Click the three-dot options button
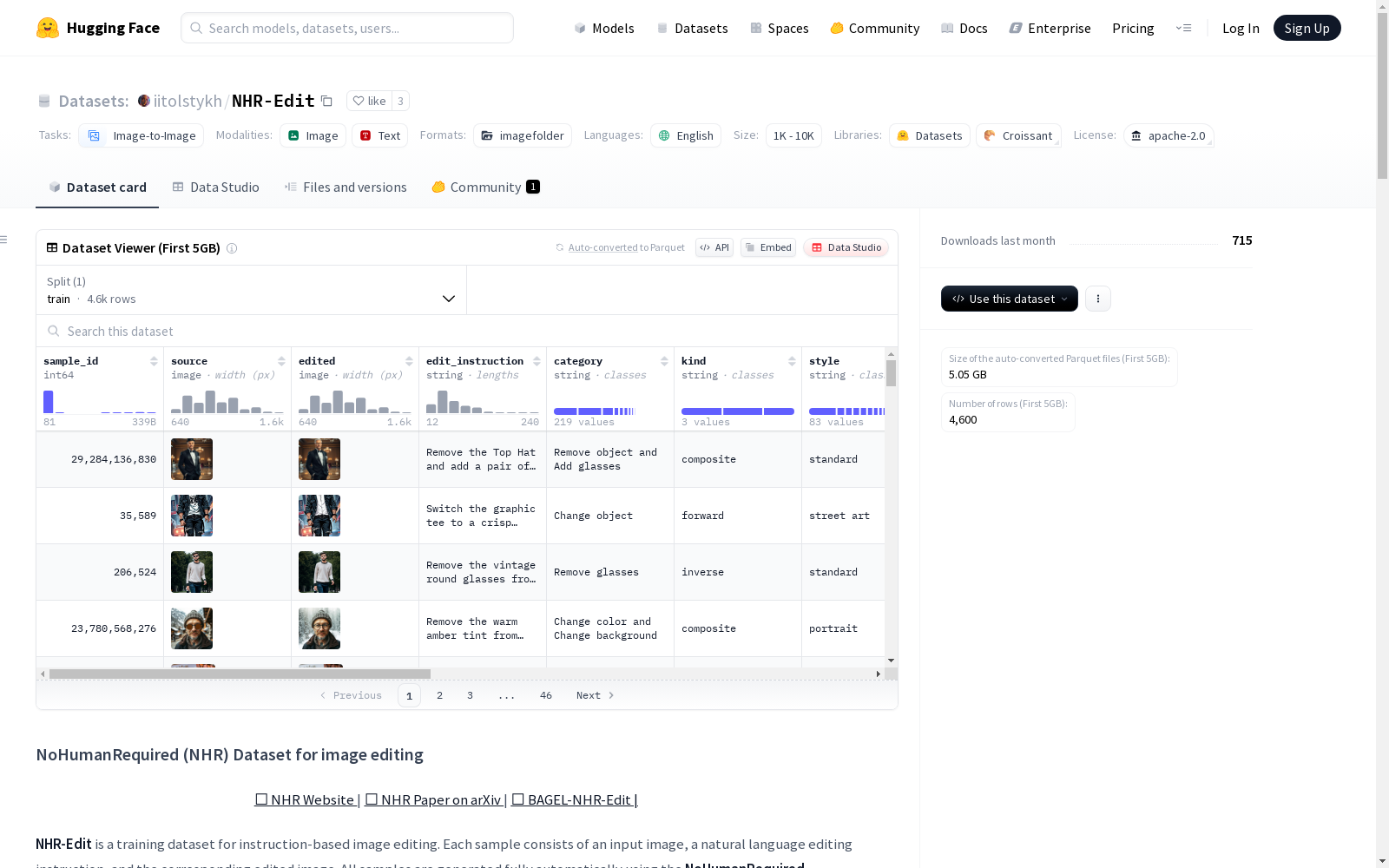 click(1098, 299)
